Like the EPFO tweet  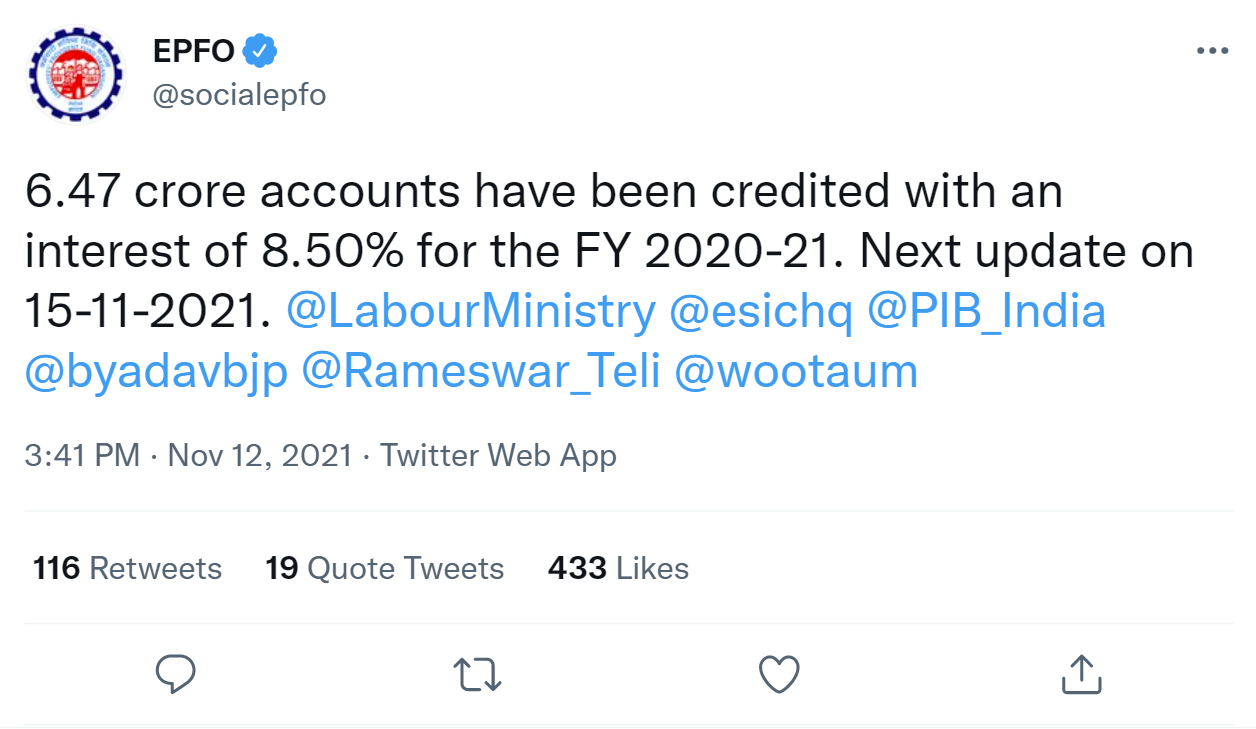(779, 676)
